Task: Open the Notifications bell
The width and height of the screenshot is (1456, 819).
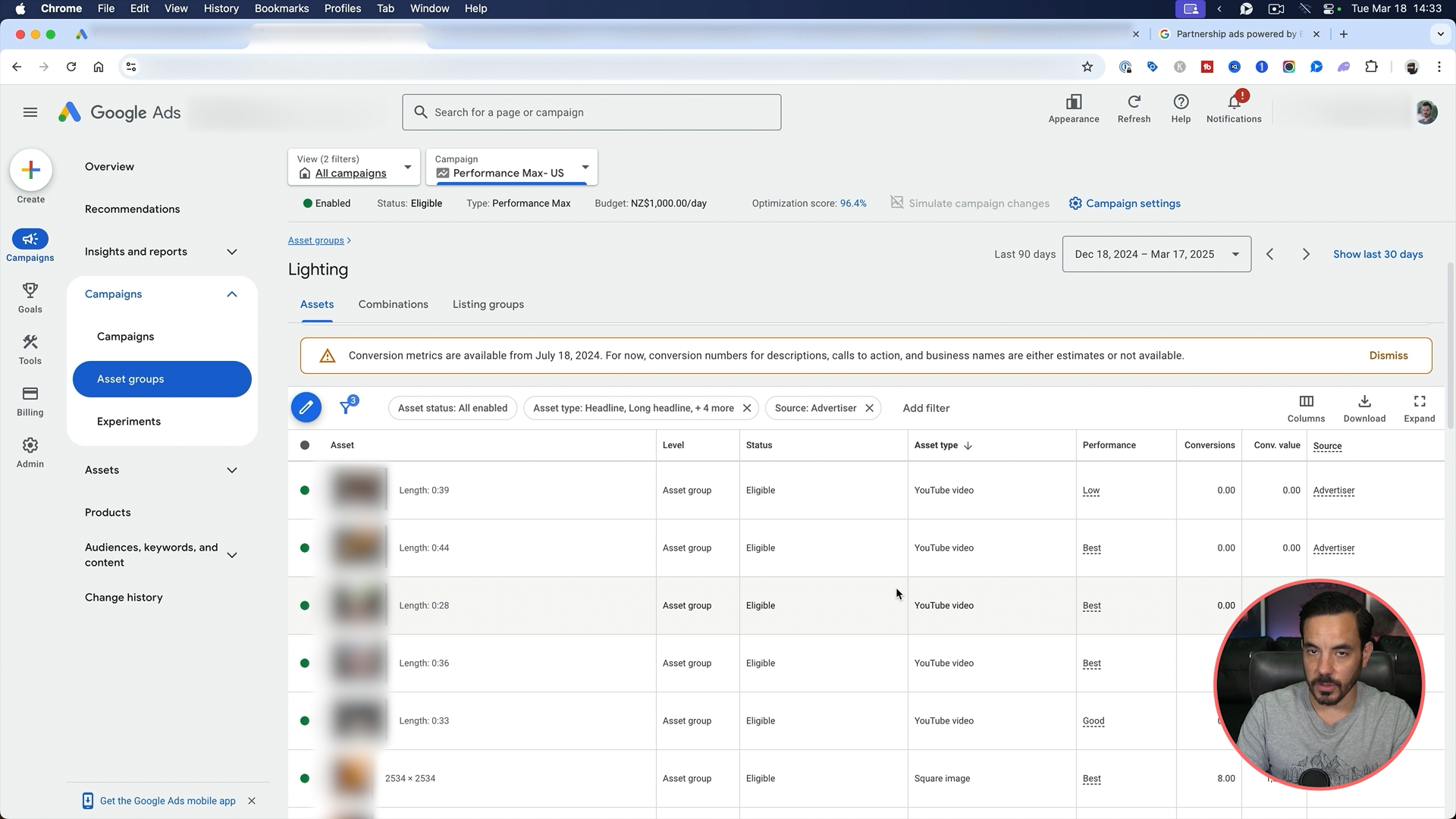Action: (1234, 106)
